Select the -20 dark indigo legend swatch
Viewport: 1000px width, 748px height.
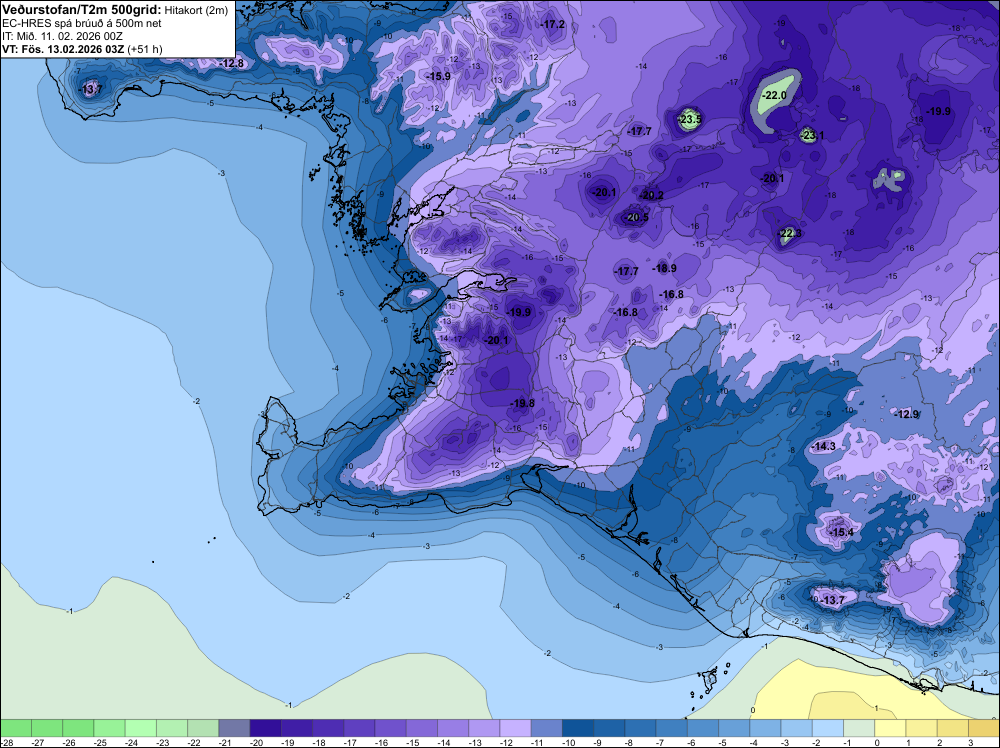tap(265, 728)
